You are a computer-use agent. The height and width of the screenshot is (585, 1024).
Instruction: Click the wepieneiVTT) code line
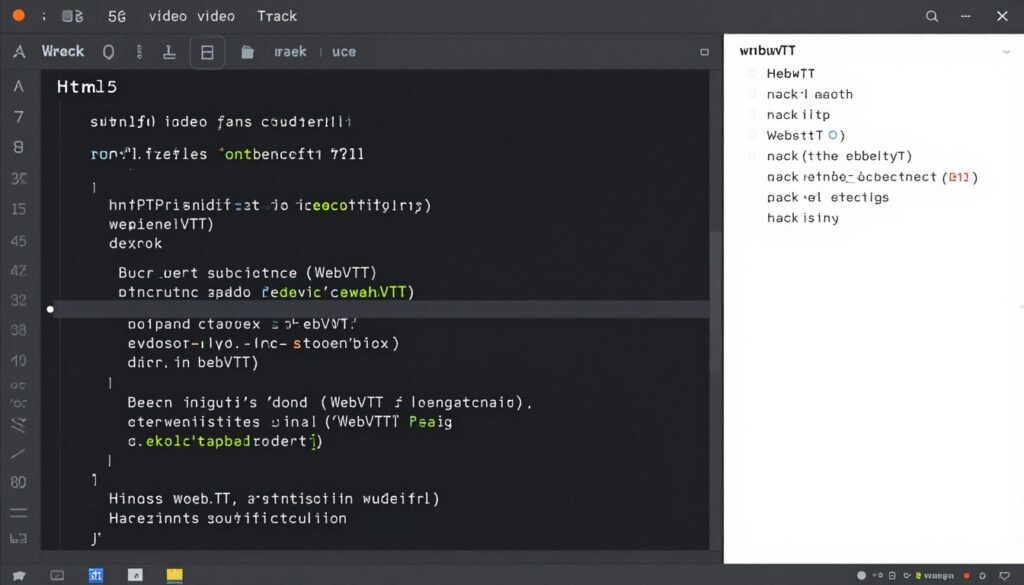(161, 225)
